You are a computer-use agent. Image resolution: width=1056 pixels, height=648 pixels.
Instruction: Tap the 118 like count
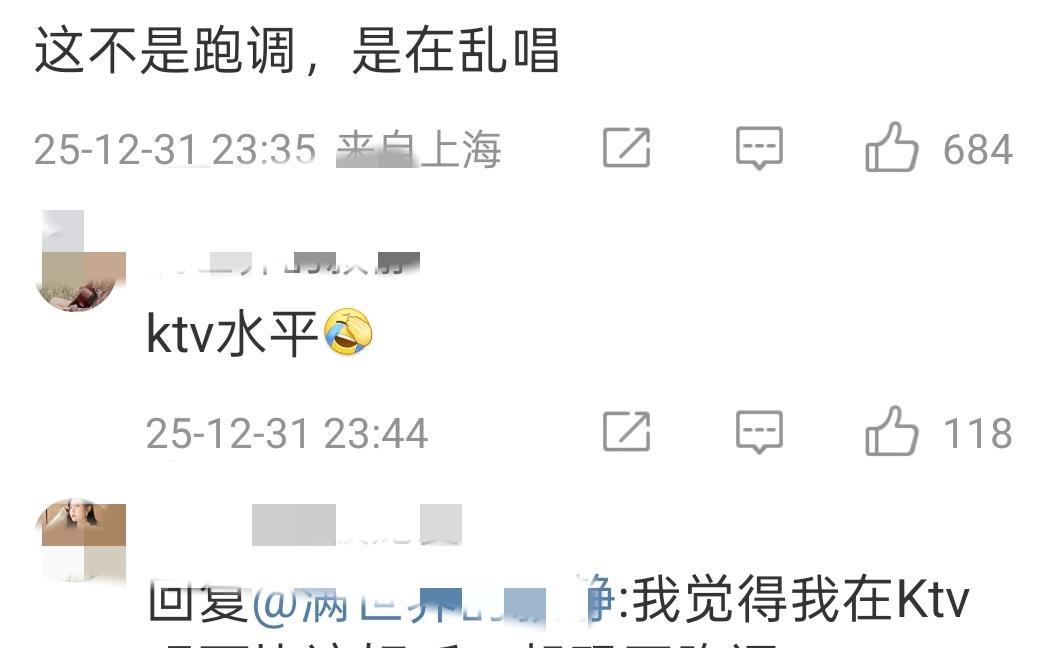coord(978,432)
